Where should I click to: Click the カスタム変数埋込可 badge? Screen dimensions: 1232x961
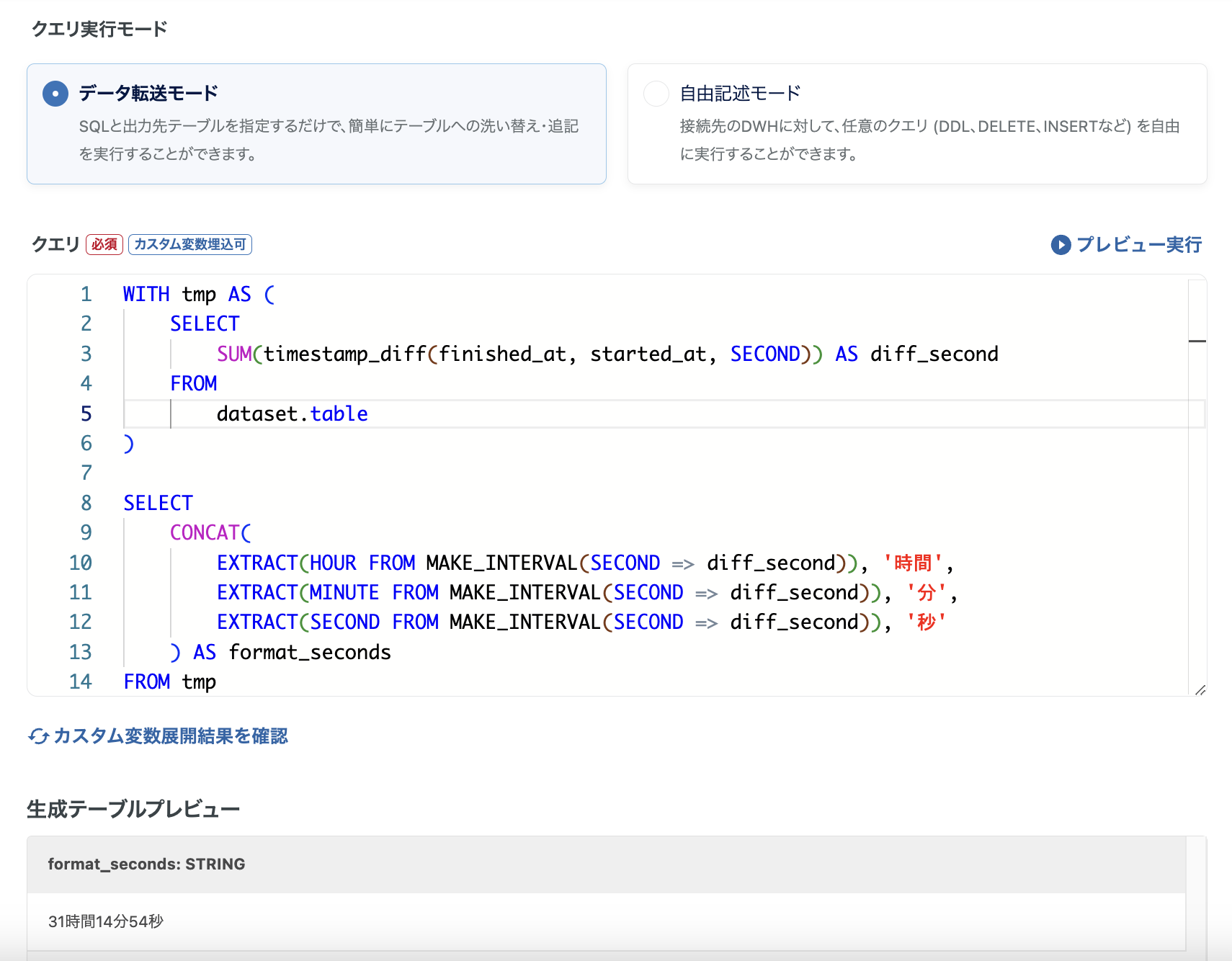190,245
